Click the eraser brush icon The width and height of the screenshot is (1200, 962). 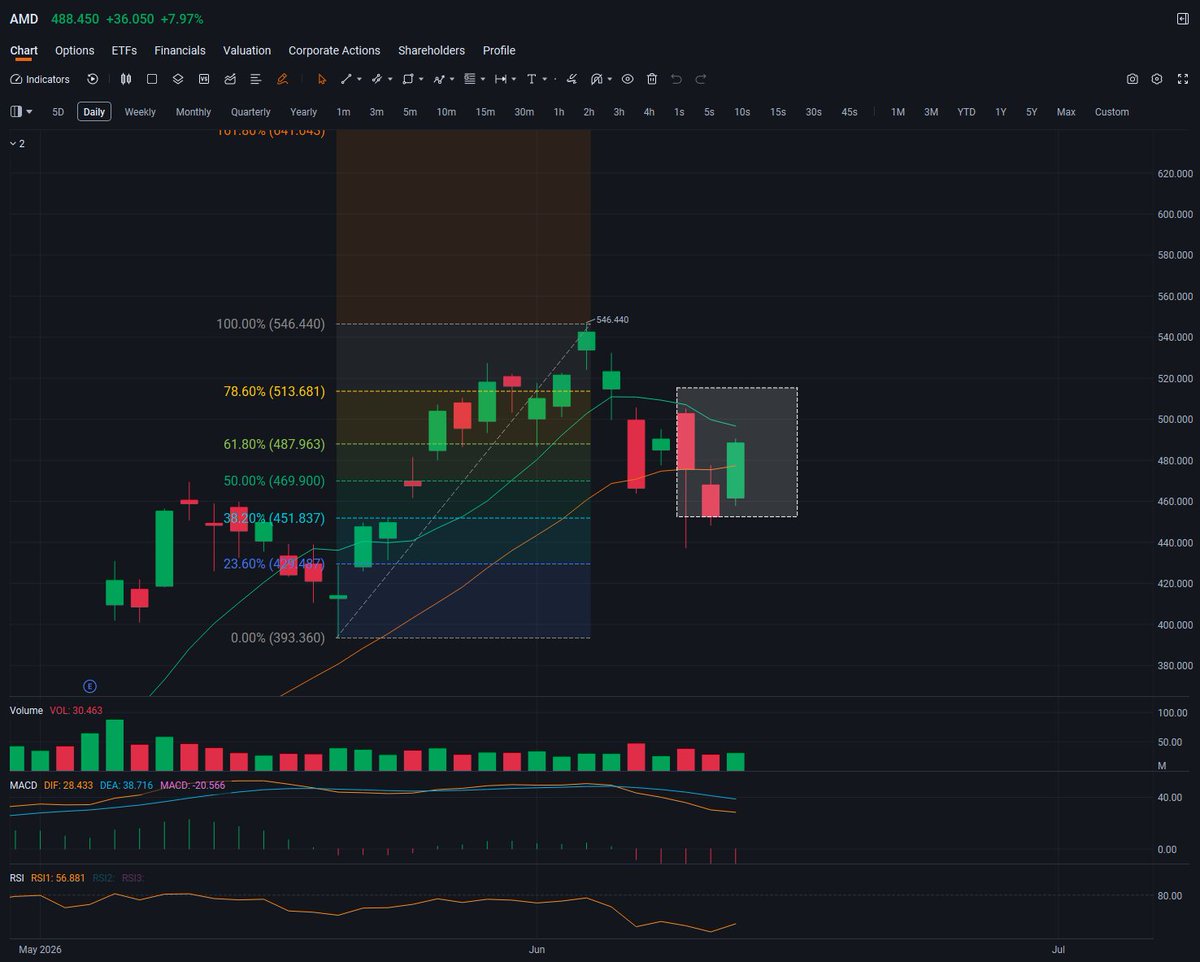(x=571, y=79)
